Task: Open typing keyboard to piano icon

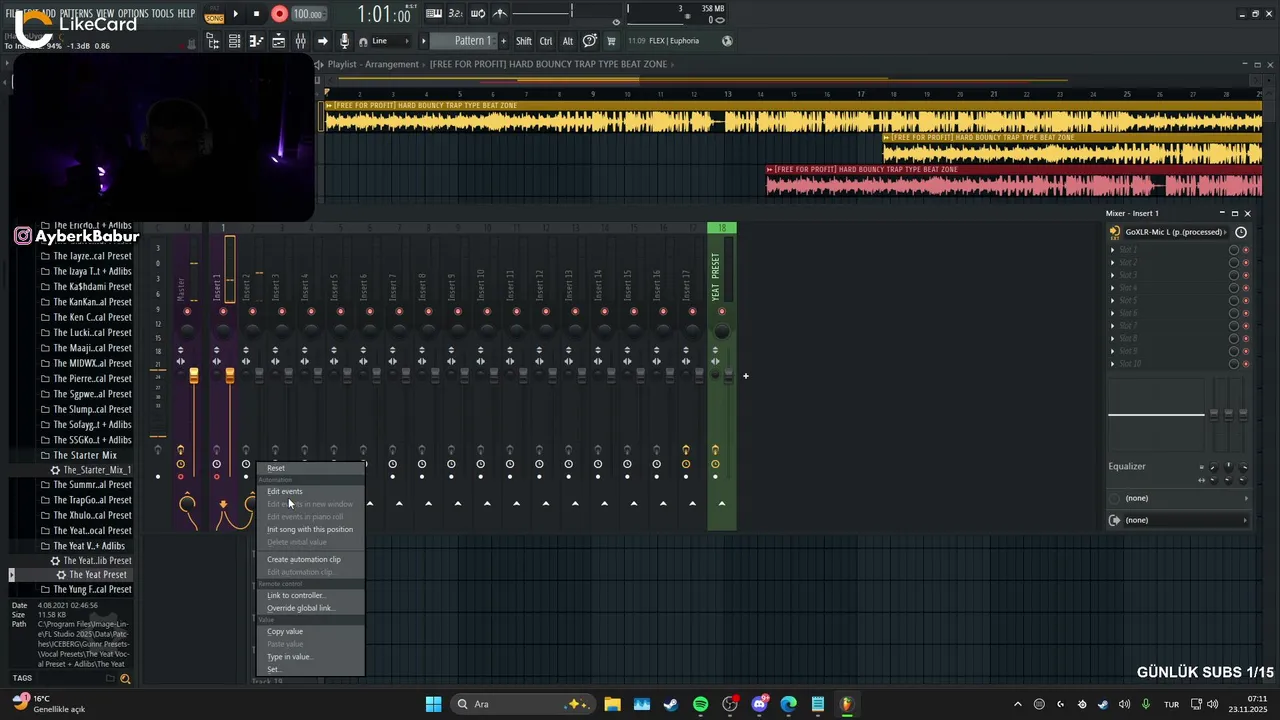Action: 434,14
